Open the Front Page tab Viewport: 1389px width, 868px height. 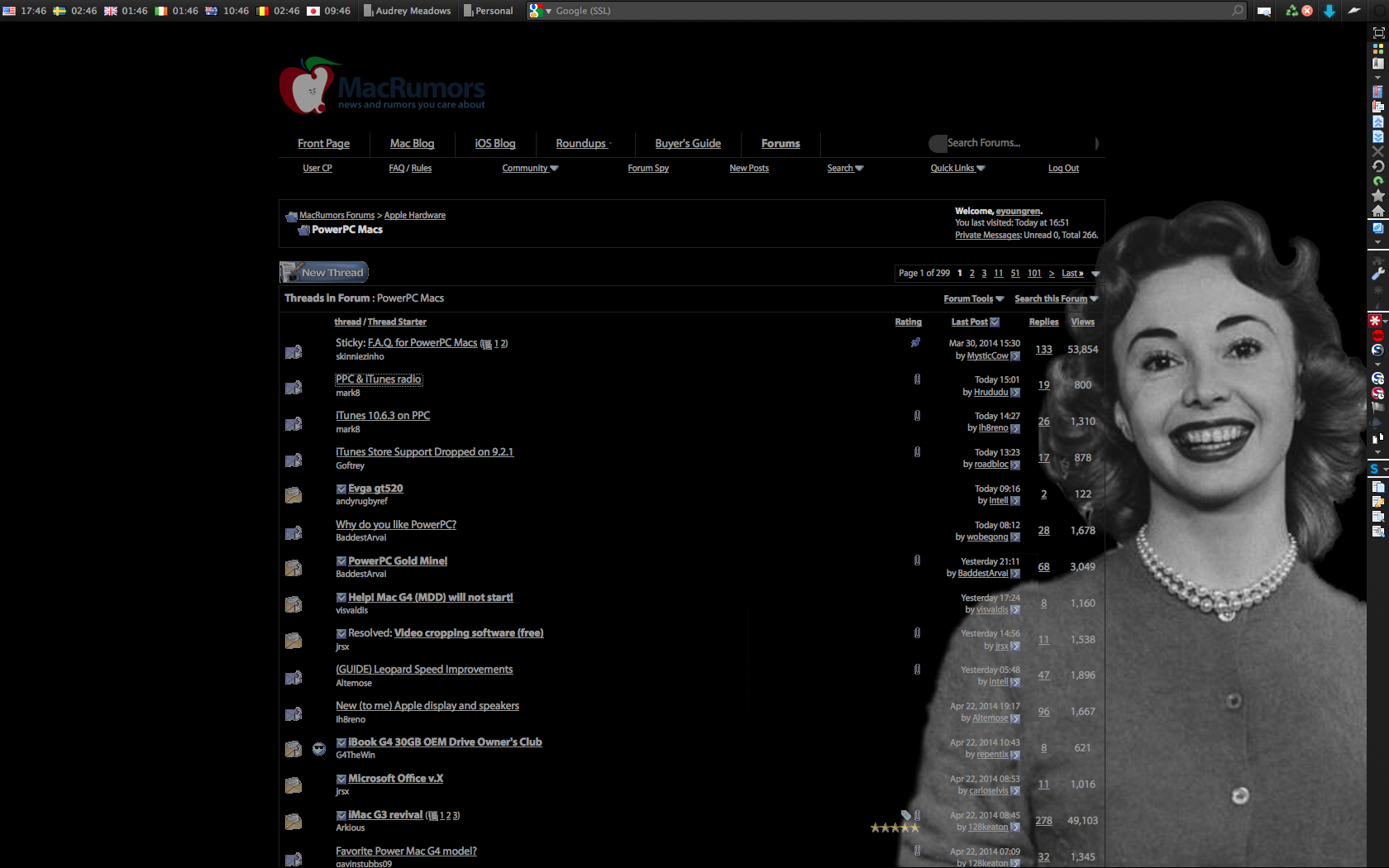[323, 143]
